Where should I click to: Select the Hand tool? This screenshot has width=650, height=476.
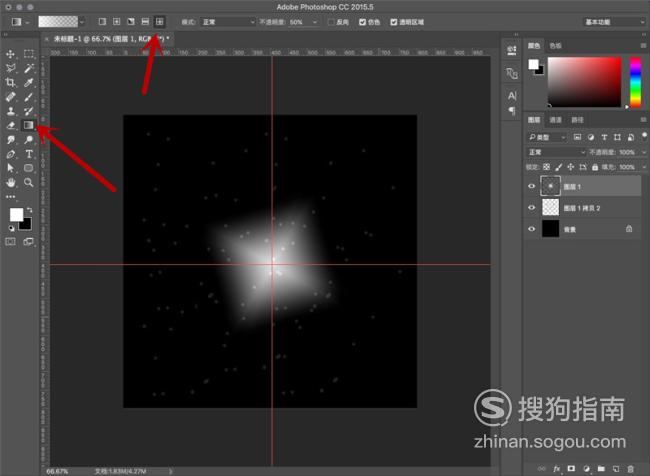[11, 182]
